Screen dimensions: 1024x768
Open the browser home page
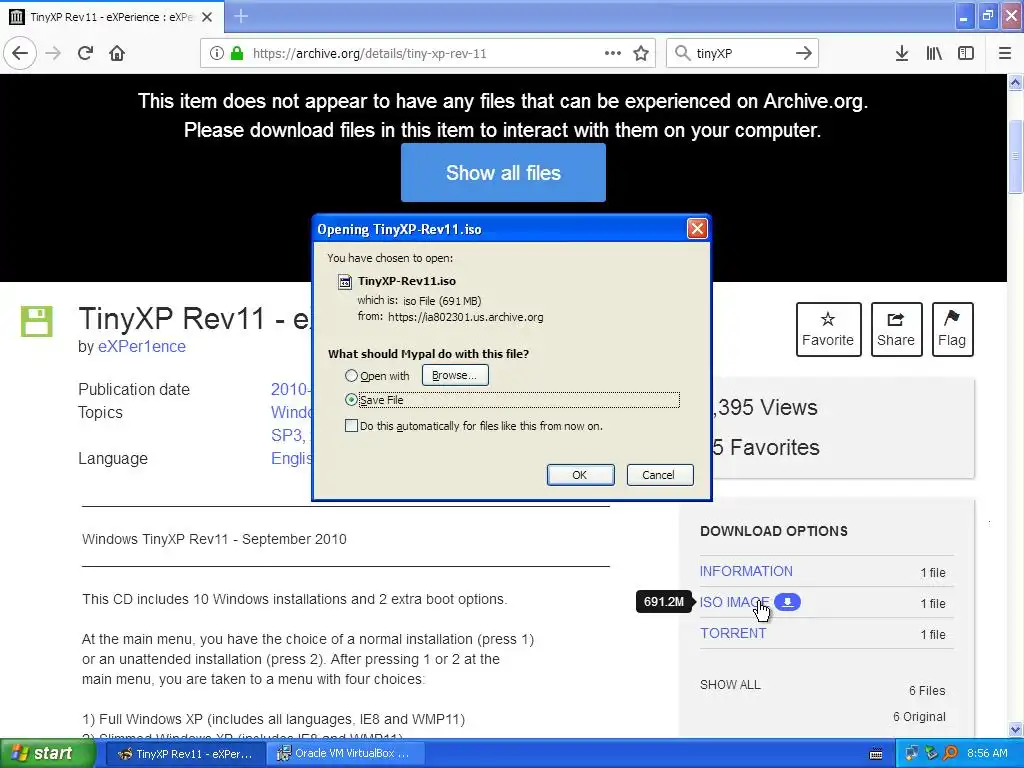(117, 53)
